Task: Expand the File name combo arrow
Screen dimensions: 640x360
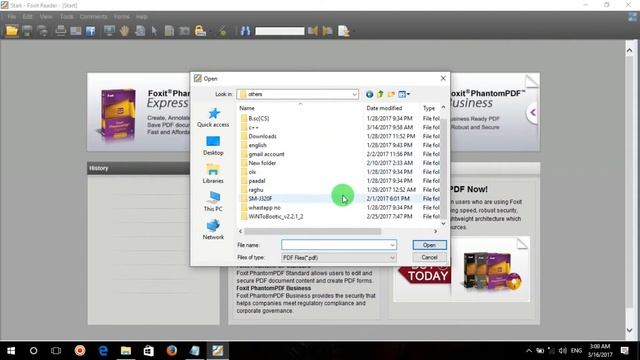Action: click(x=392, y=245)
